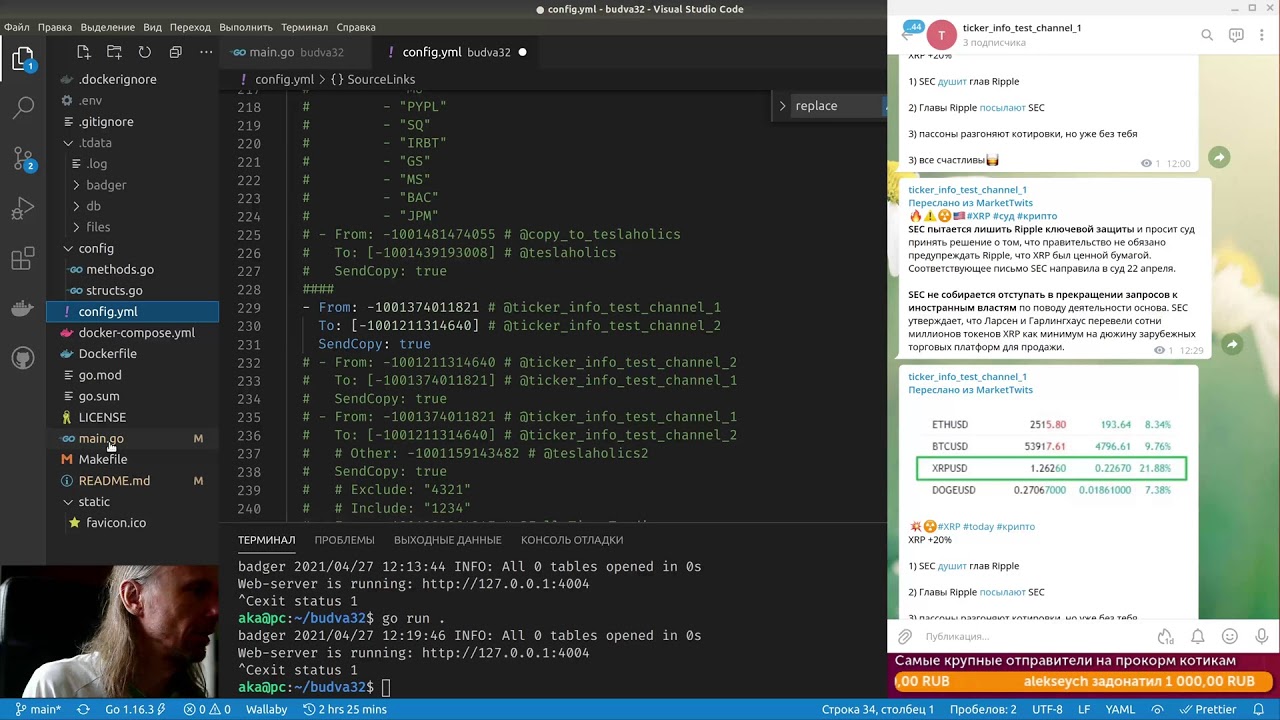Expand the find replace toggle arrow
The height and width of the screenshot is (720, 1280).
click(782, 105)
